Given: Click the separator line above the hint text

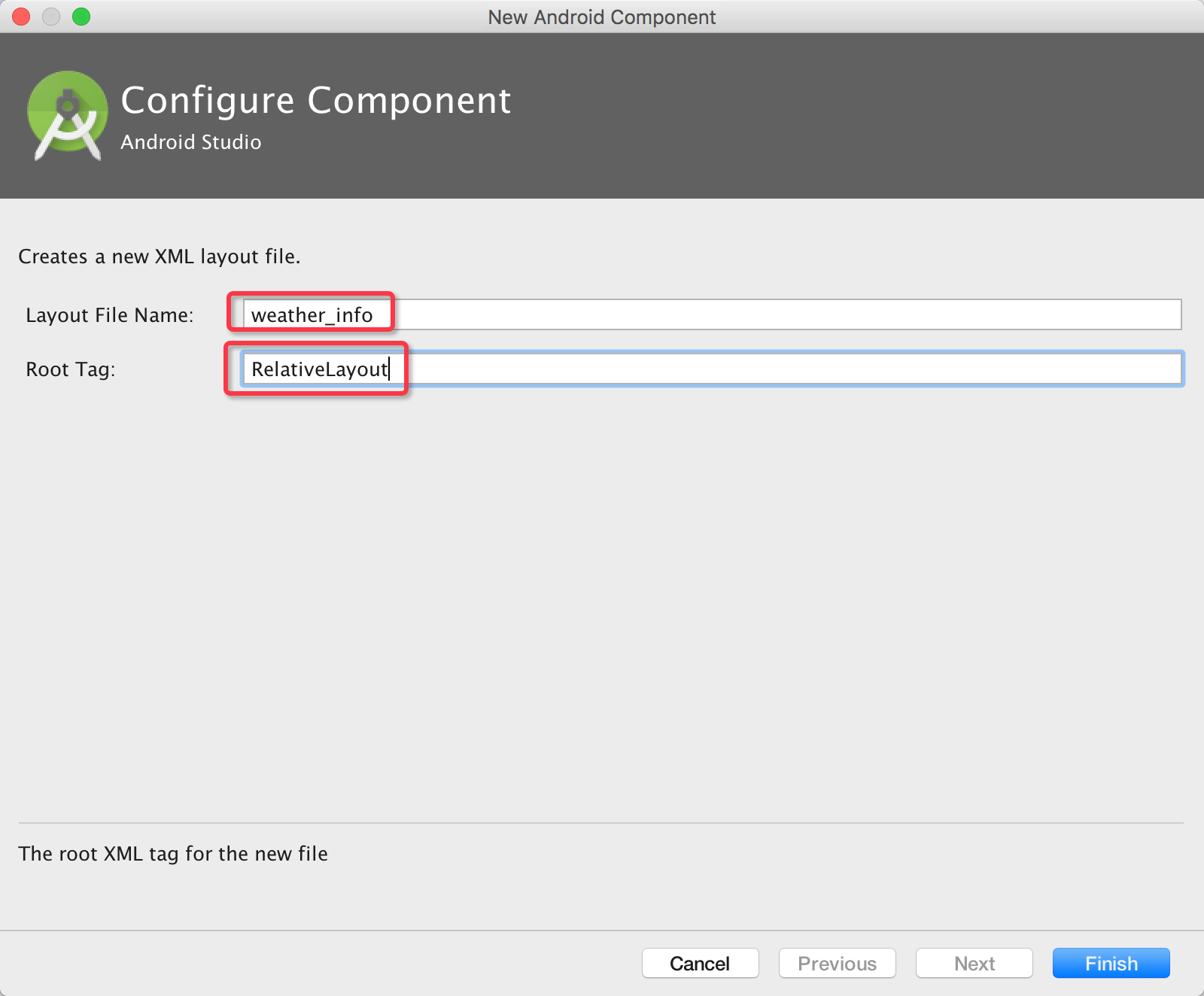Looking at the screenshot, I should tap(601, 823).
